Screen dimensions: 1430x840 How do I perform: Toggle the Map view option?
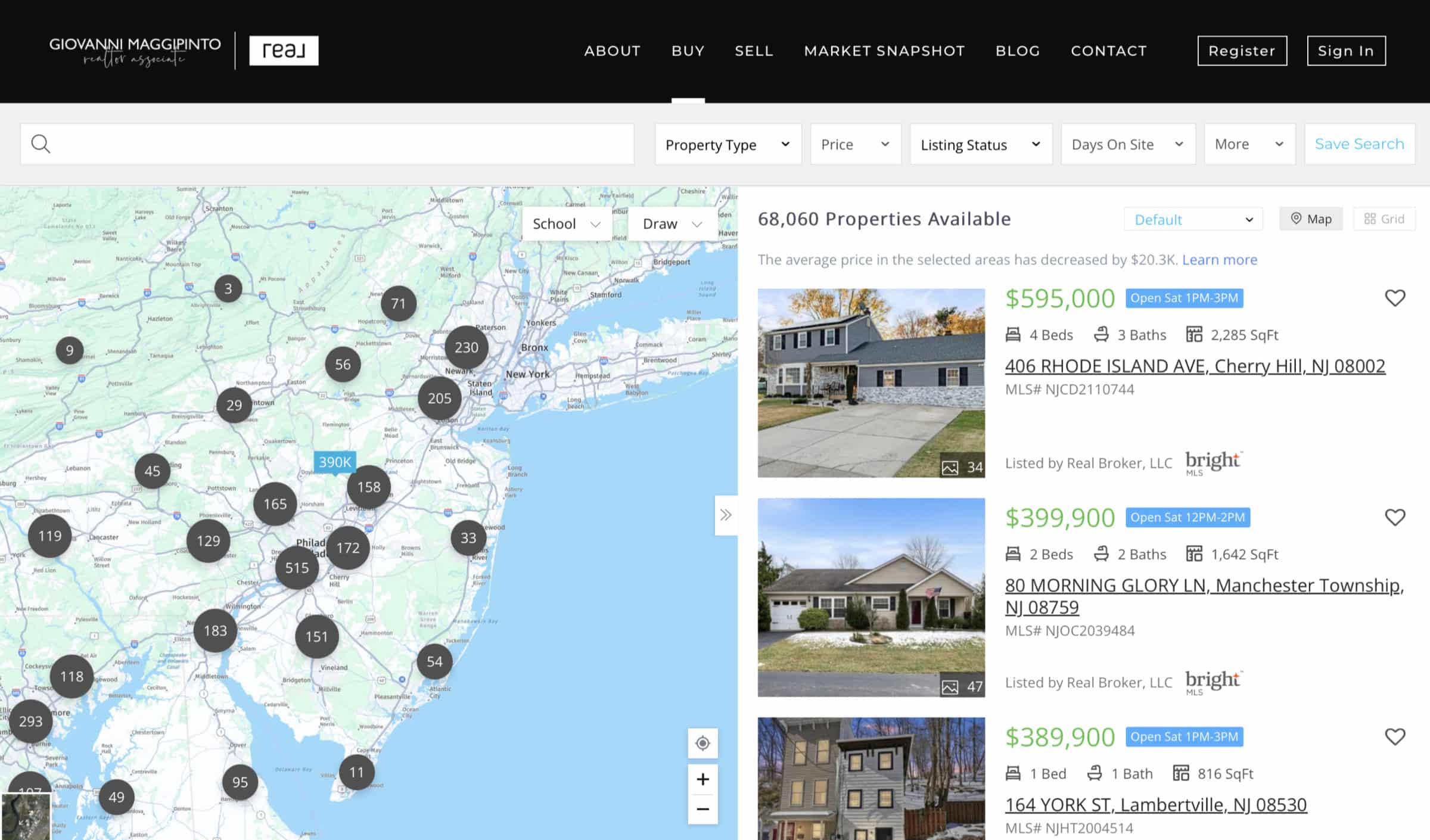pyautogui.click(x=1311, y=219)
